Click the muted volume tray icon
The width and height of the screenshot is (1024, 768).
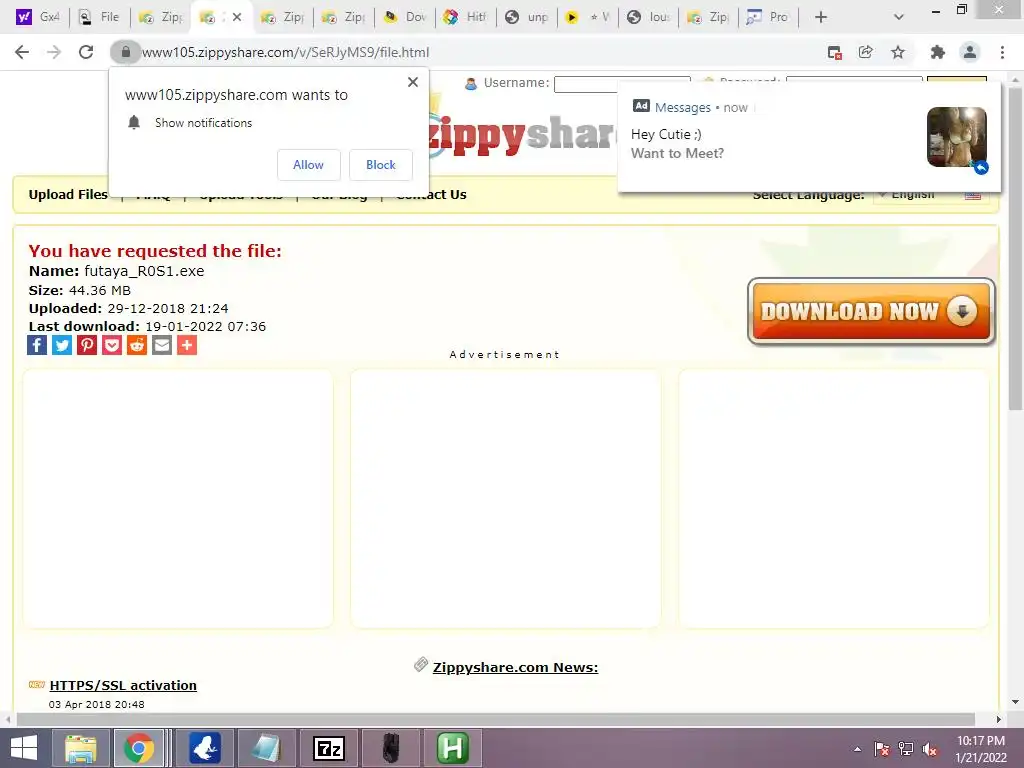(930, 749)
